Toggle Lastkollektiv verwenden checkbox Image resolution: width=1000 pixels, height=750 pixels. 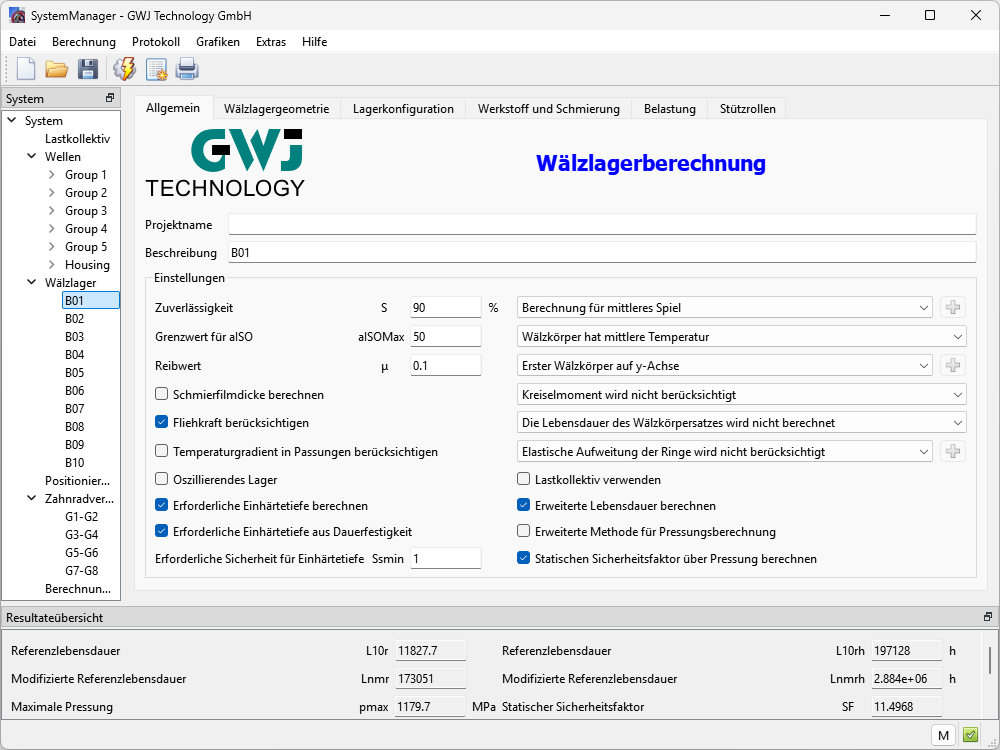523,480
